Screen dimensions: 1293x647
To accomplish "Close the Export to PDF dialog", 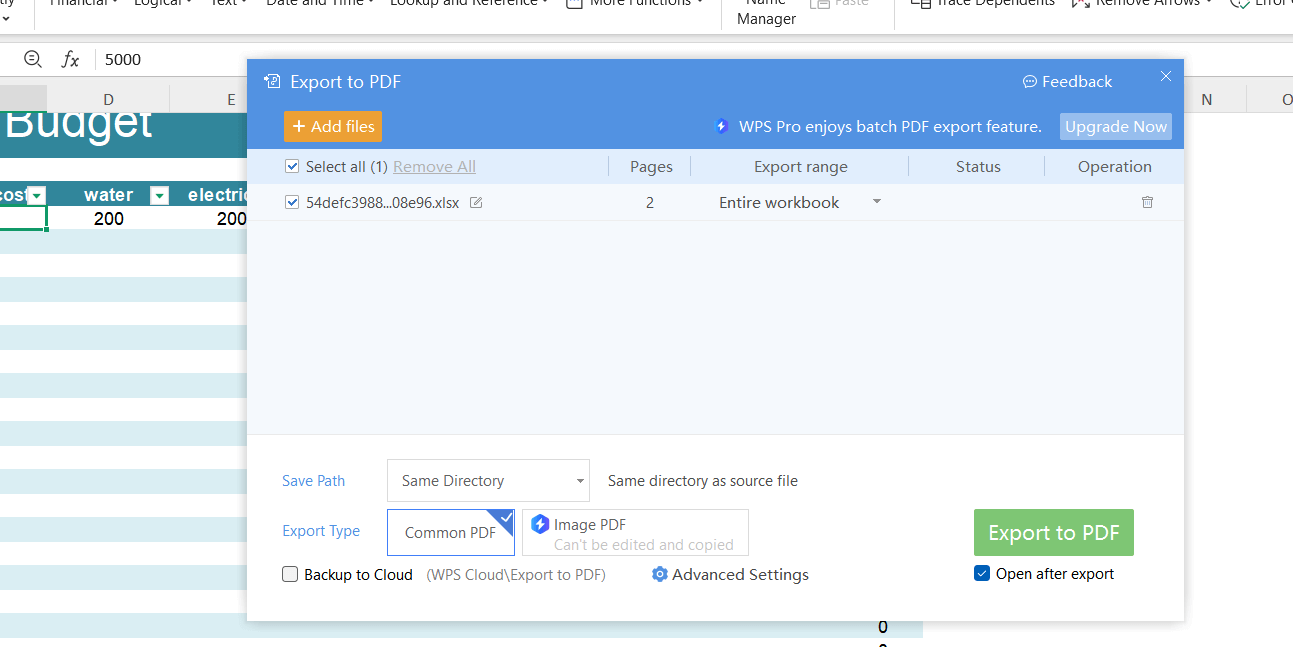I will [x=1165, y=76].
